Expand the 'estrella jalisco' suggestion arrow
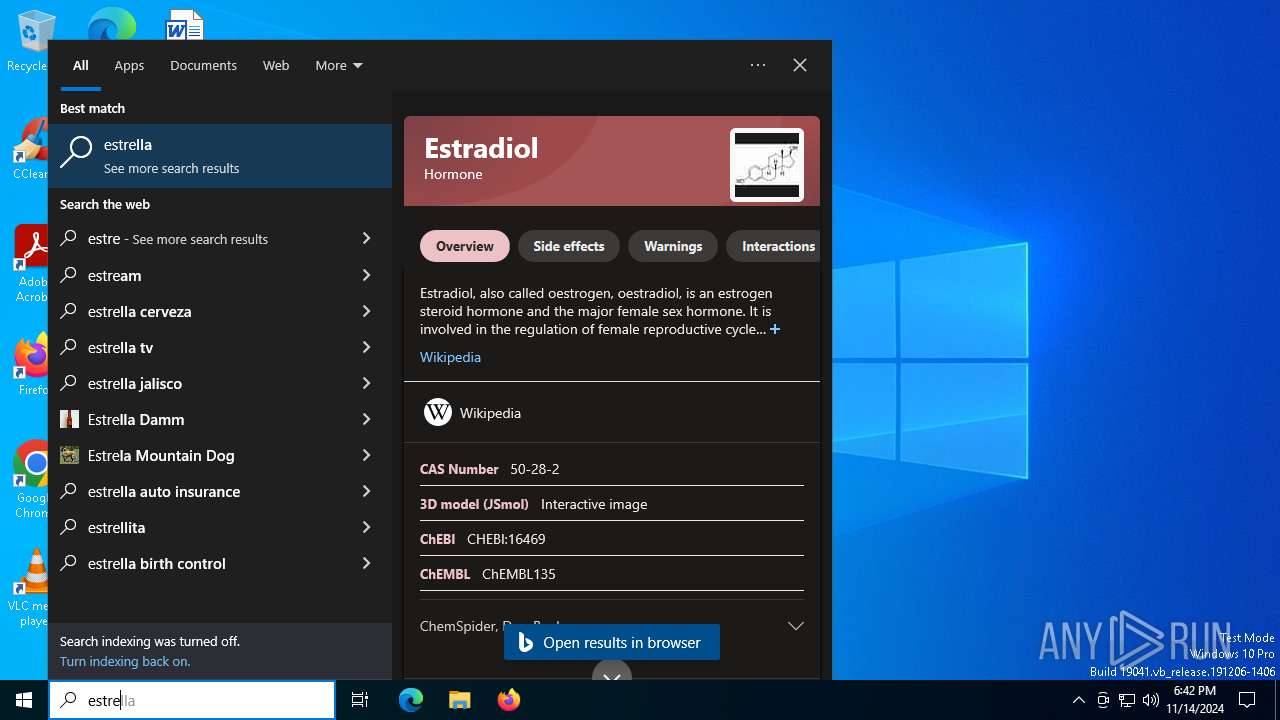The image size is (1280, 720). (366, 383)
